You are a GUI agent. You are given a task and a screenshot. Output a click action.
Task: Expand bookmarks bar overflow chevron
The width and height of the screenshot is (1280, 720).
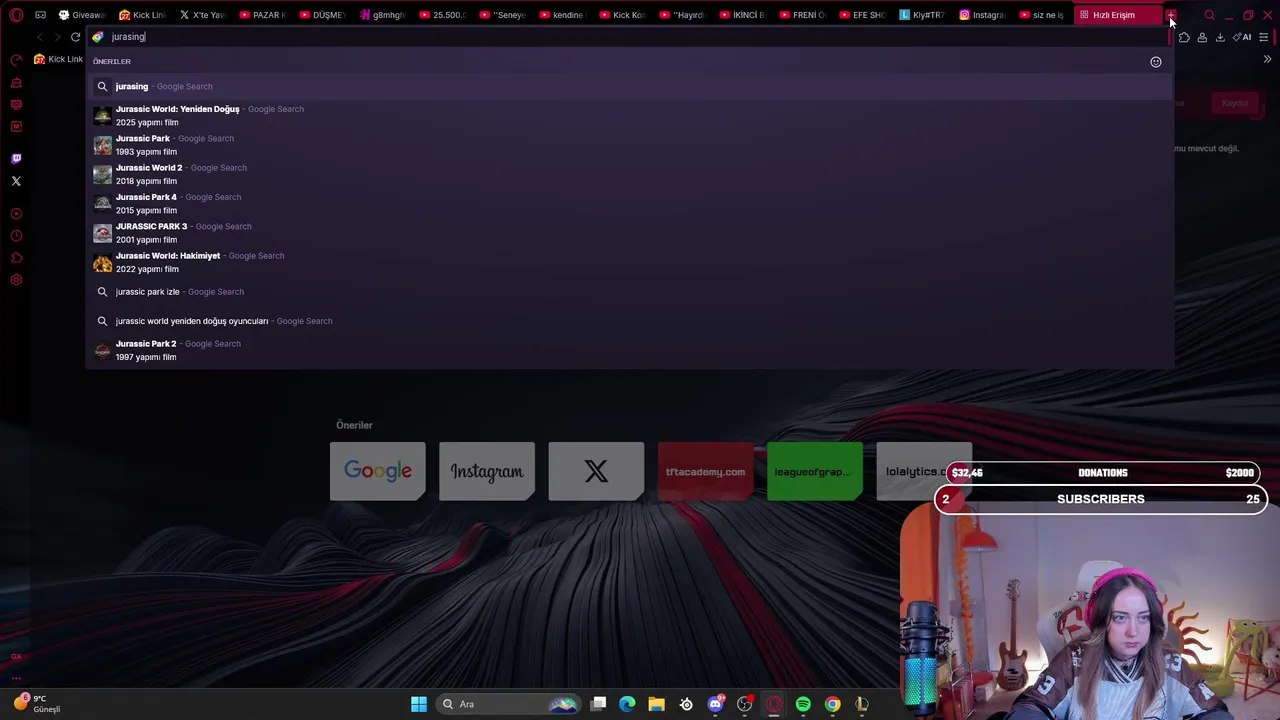pyautogui.click(x=1267, y=59)
